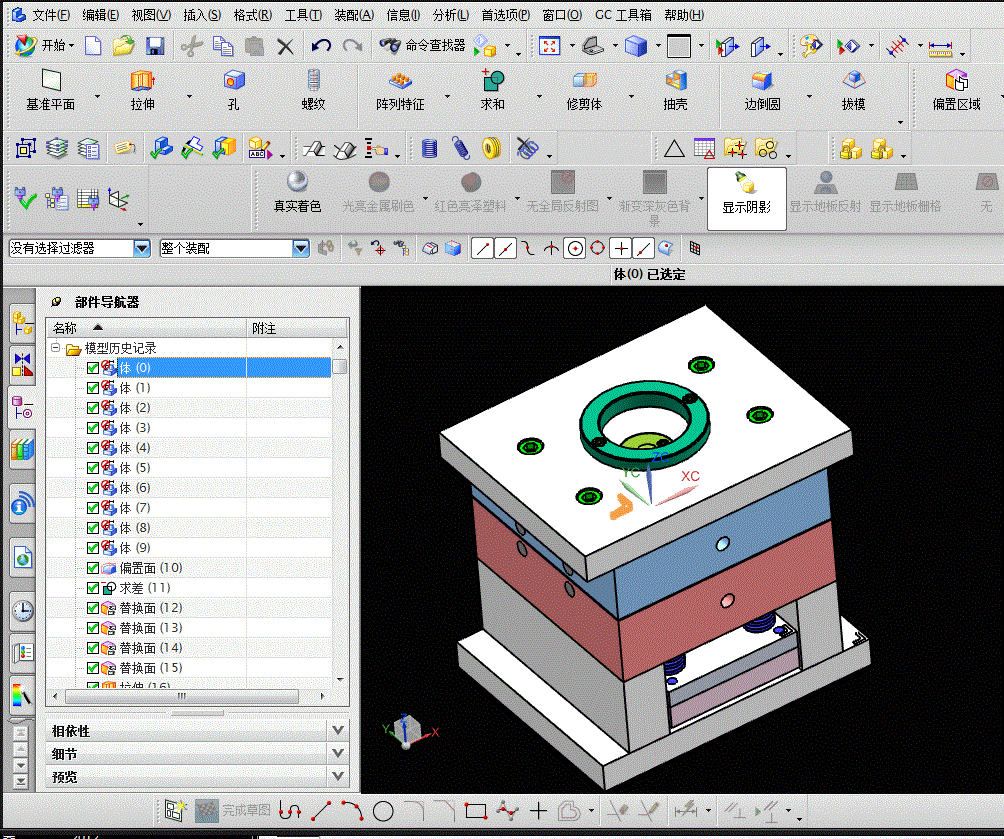Open the 装配(A) menu
The width and height of the screenshot is (1004, 839).
click(354, 14)
